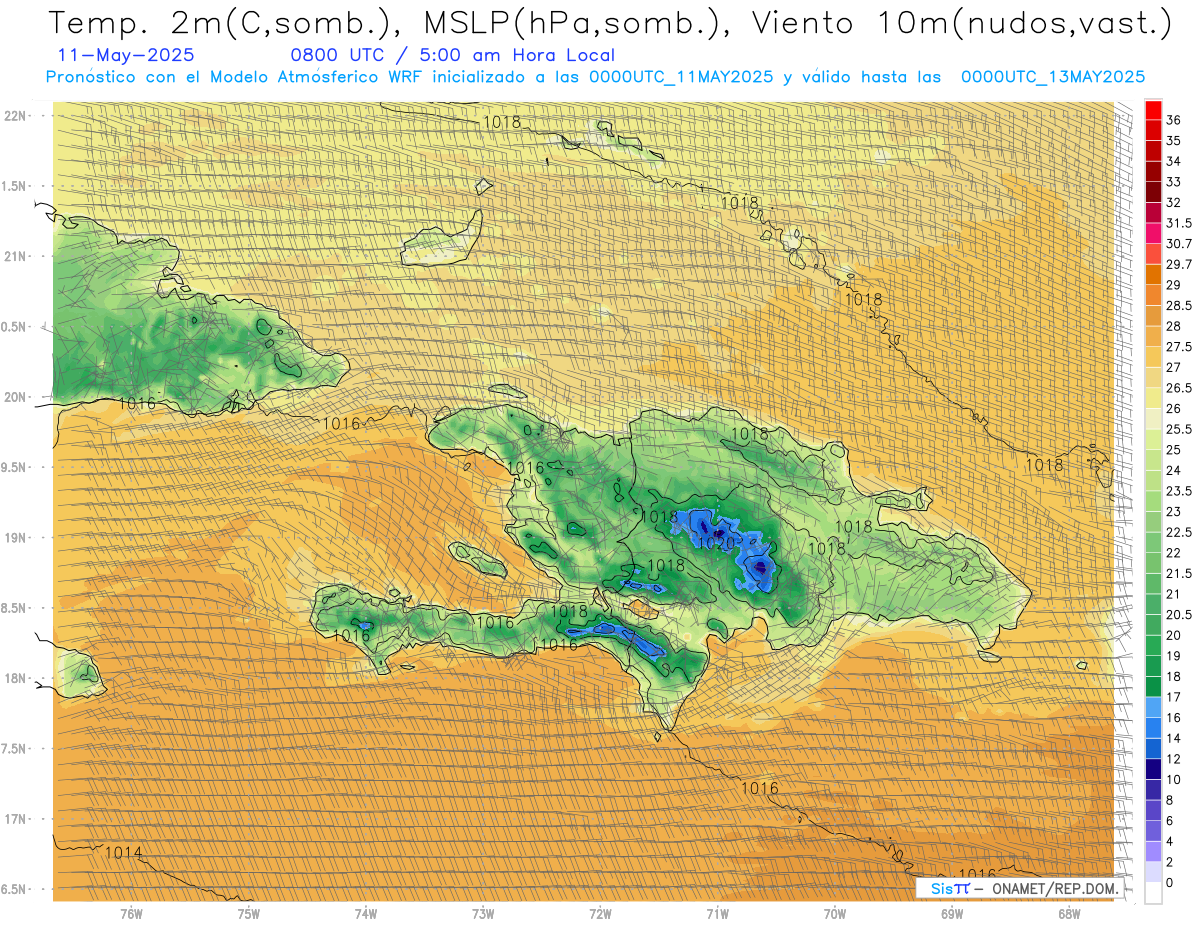Screen dimensions: 1200x927
Task: Click the "31.5" temperature scale label
Action: [x=1179, y=223]
